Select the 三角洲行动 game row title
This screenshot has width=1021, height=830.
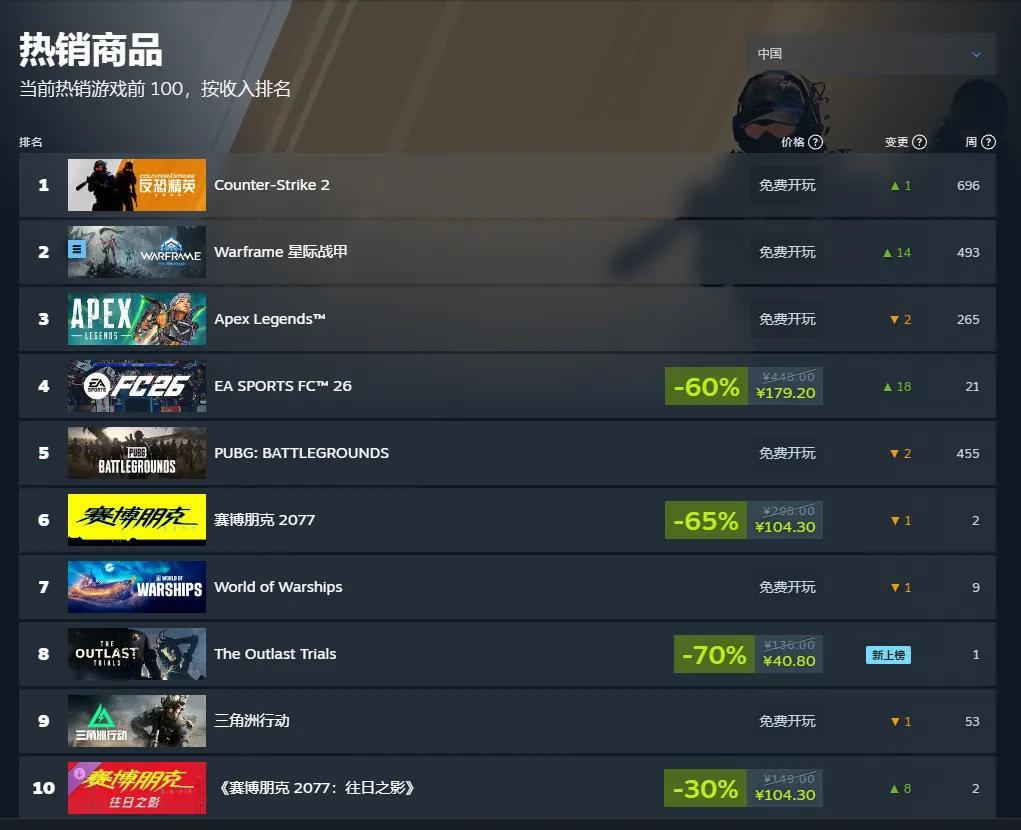(251, 721)
